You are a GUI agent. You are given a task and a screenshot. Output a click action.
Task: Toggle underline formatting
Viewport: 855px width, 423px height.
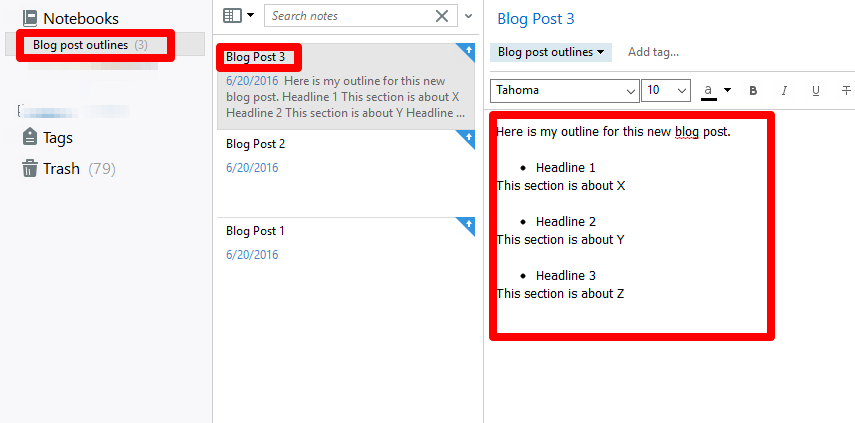pyautogui.click(x=815, y=91)
